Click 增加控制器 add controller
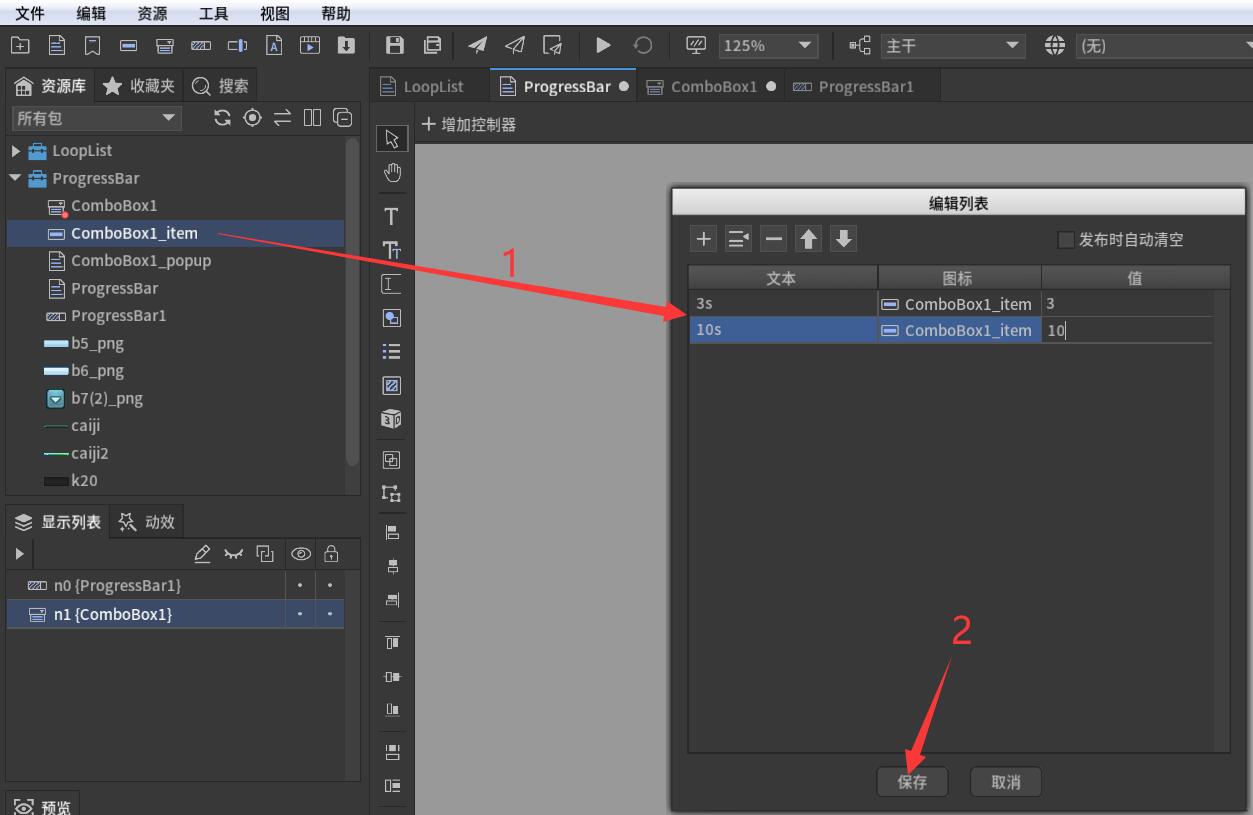Image resolution: width=1253 pixels, height=815 pixels. pyautogui.click(x=468, y=124)
